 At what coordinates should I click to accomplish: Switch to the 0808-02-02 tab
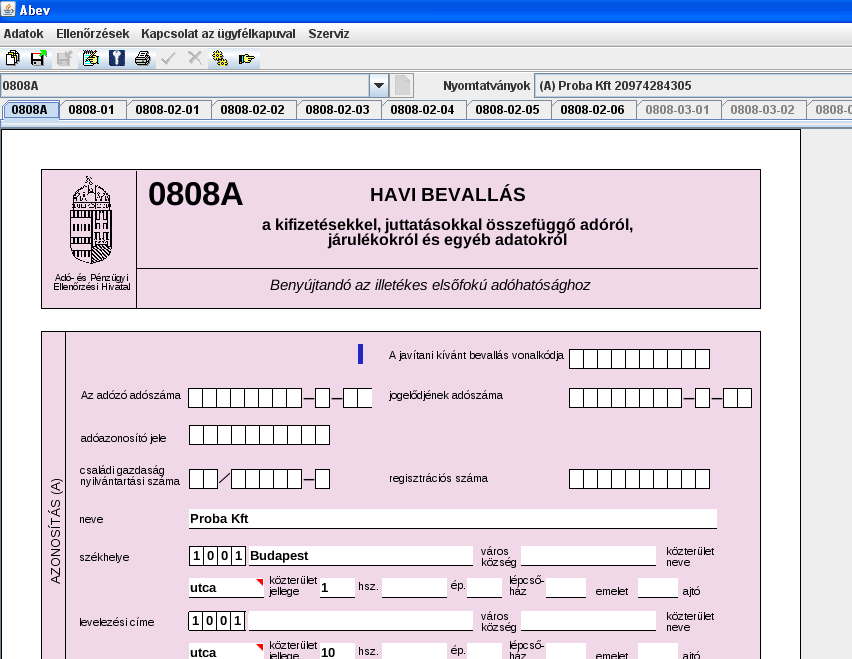pos(253,110)
